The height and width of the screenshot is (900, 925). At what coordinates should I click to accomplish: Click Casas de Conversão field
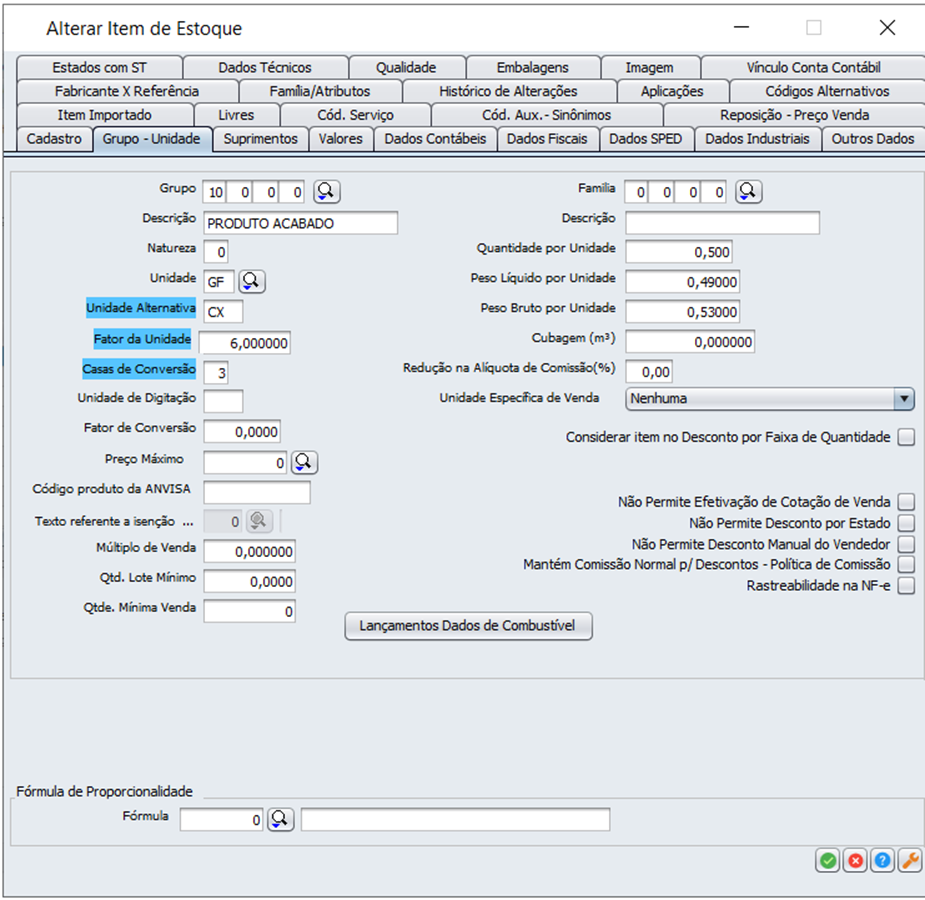(216, 373)
